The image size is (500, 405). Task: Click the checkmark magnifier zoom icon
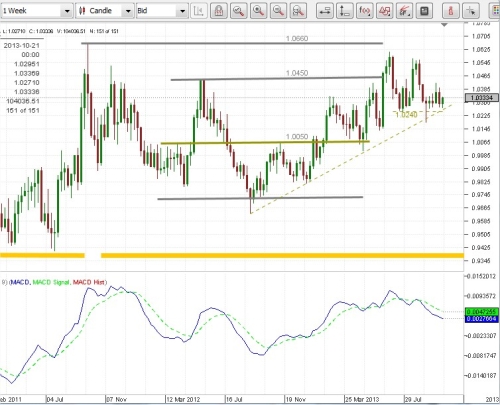click(x=239, y=11)
